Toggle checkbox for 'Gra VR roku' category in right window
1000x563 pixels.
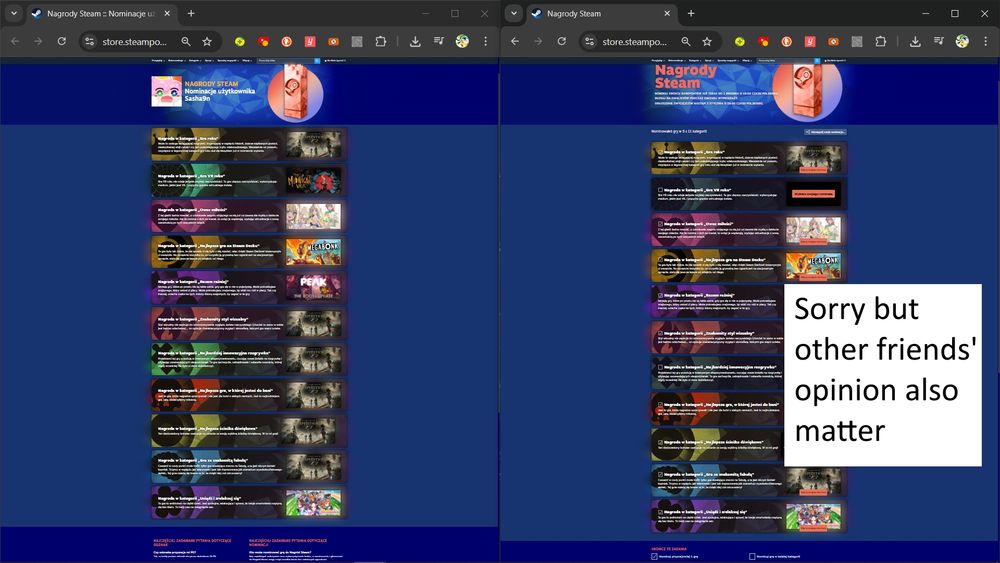(x=660, y=190)
